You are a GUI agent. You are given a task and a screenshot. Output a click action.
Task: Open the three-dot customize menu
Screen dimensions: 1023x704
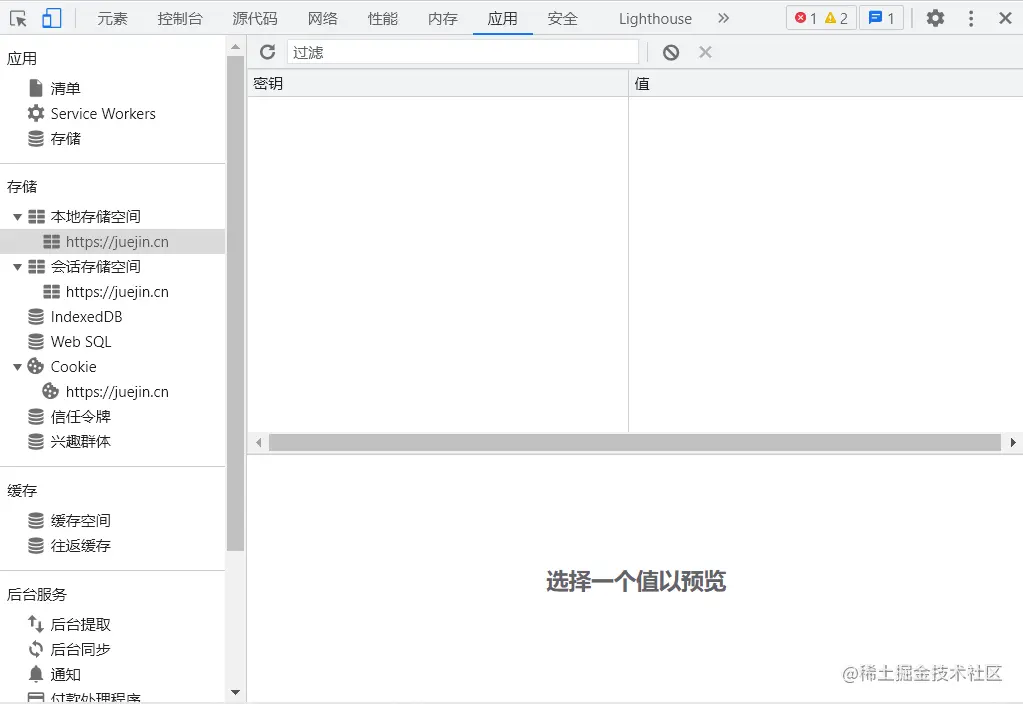click(971, 18)
